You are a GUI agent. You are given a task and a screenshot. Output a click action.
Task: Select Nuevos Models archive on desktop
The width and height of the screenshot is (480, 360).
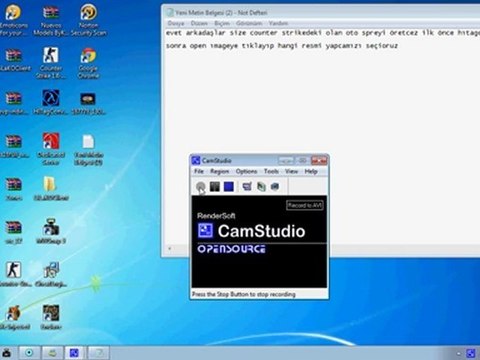click(x=51, y=20)
